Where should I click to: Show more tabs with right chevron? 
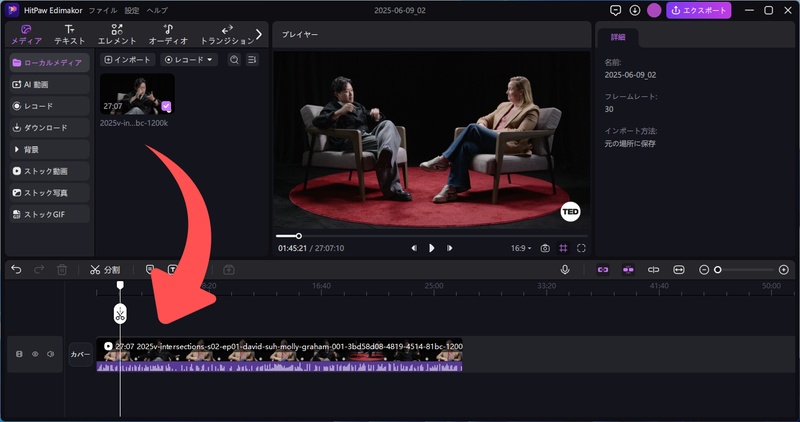pos(259,34)
